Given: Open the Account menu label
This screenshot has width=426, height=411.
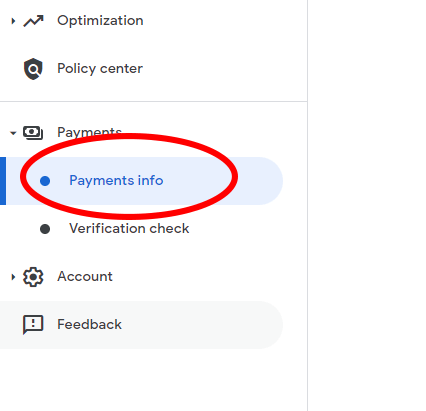Looking at the screenshot, I should click(85, 276).
